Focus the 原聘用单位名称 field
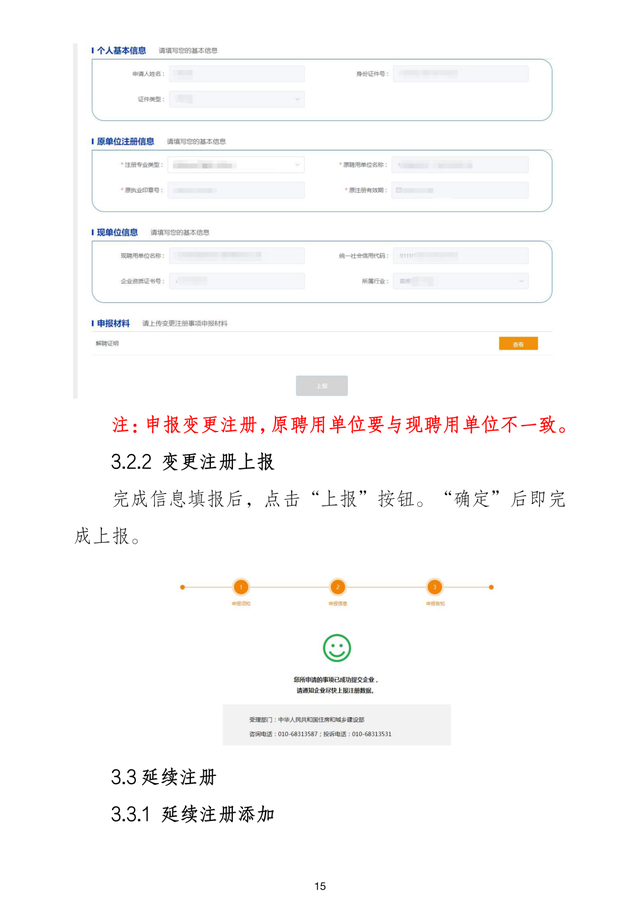 (460, 165)
